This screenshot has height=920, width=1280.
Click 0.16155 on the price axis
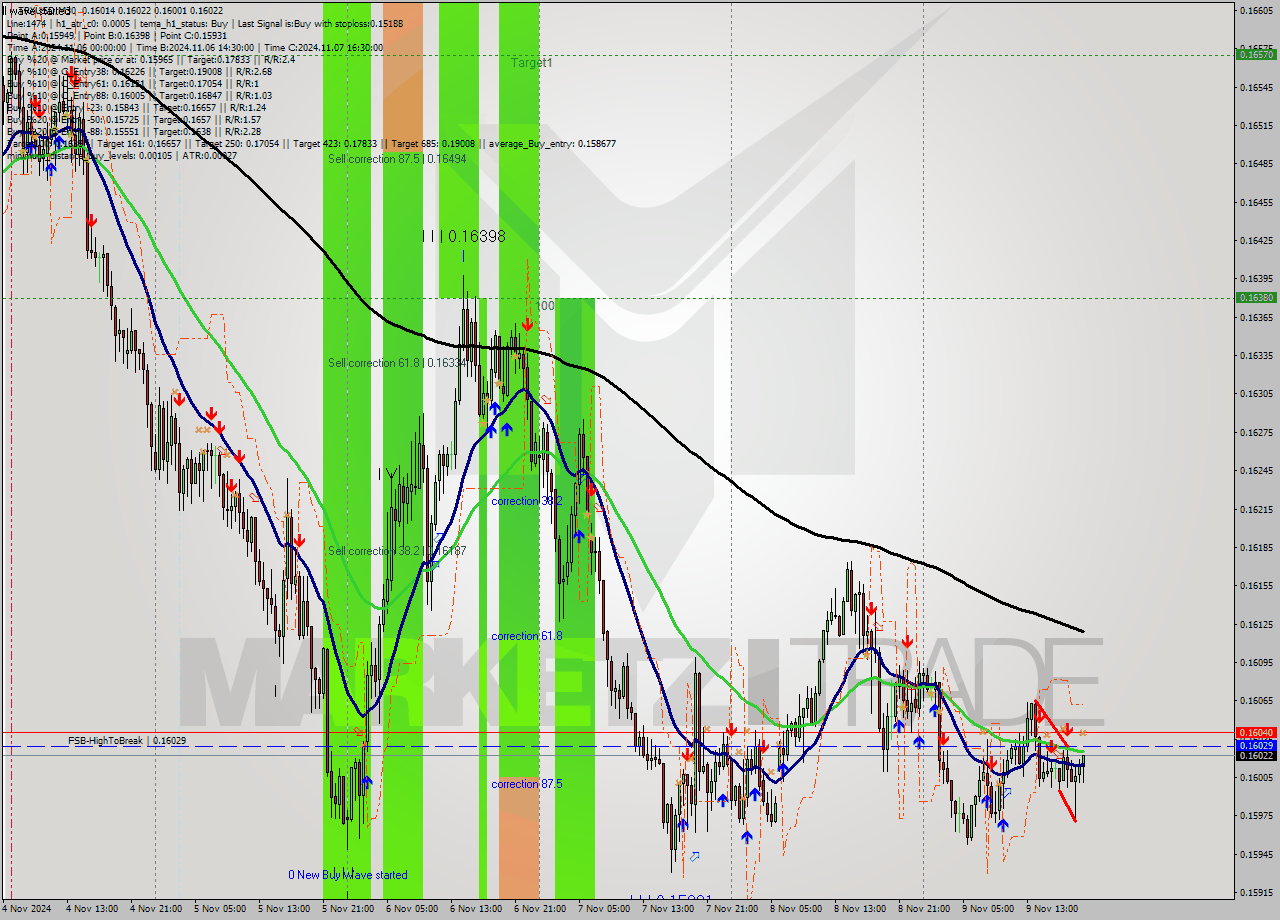[1256, 585]
